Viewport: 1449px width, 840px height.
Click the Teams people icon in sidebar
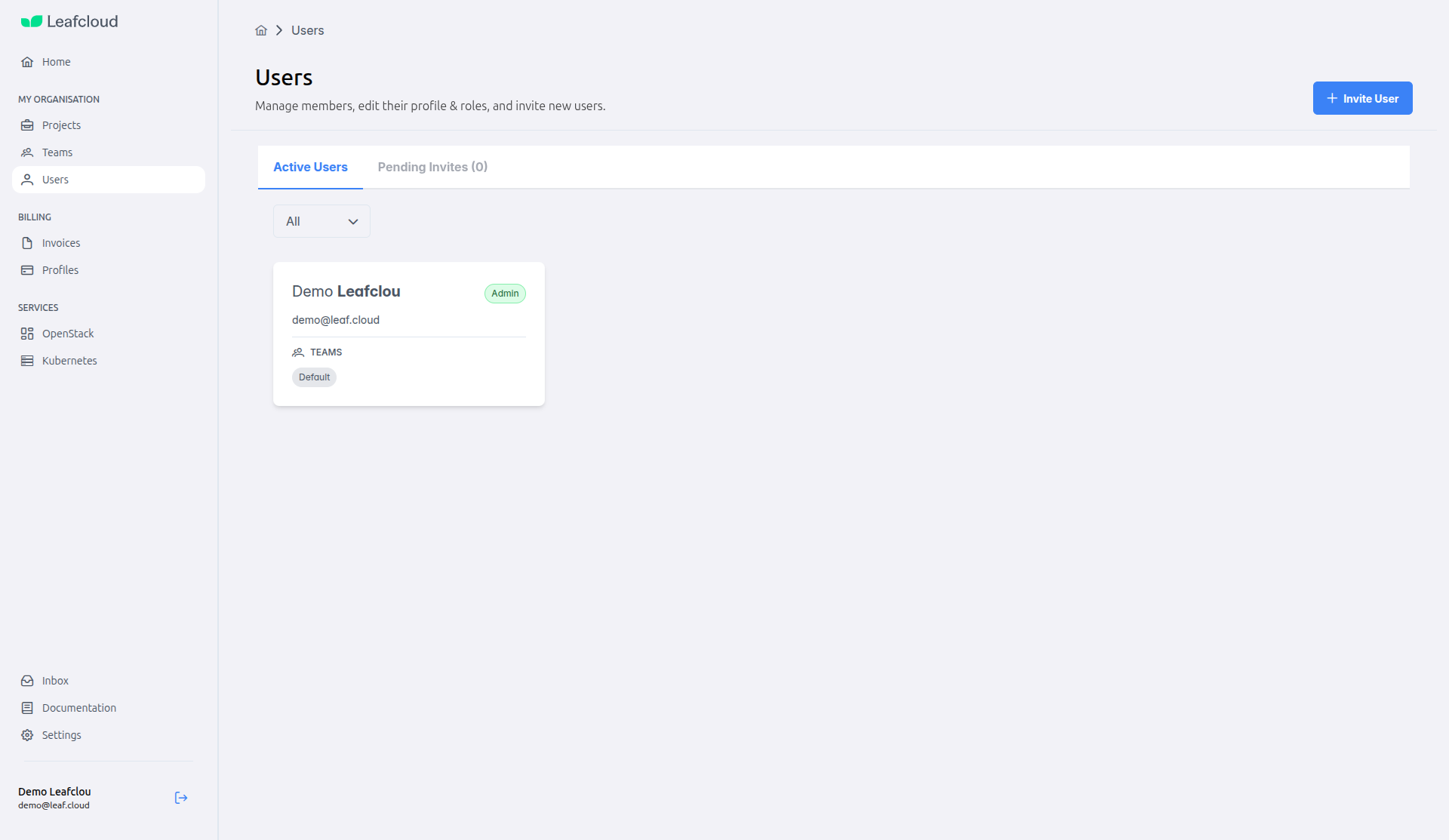click(27, 152)
